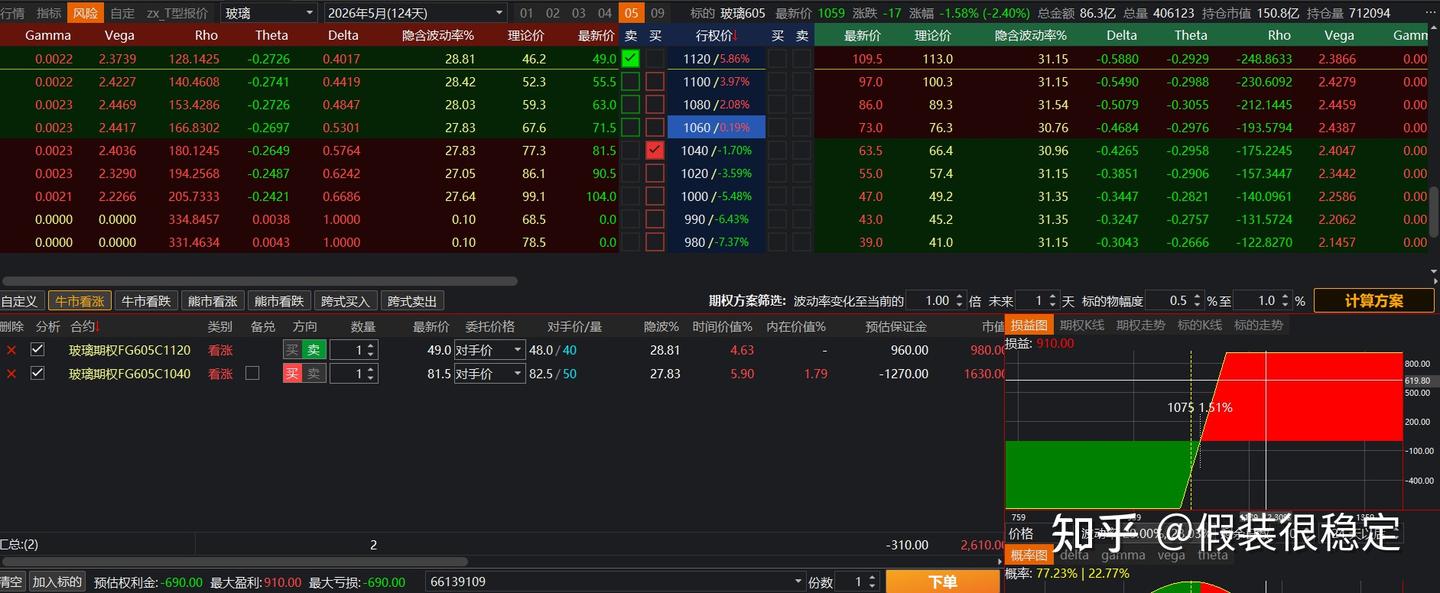Screen dimensions: 1440x593
Task: Click the 清空 button
Action: coord(11,582)
